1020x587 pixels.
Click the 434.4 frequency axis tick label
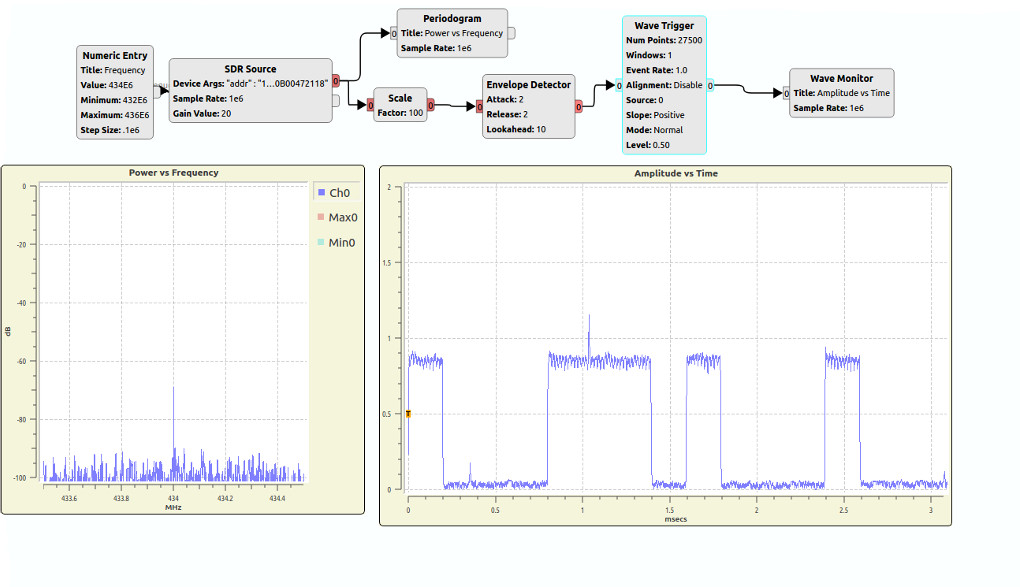coord(277,498)
